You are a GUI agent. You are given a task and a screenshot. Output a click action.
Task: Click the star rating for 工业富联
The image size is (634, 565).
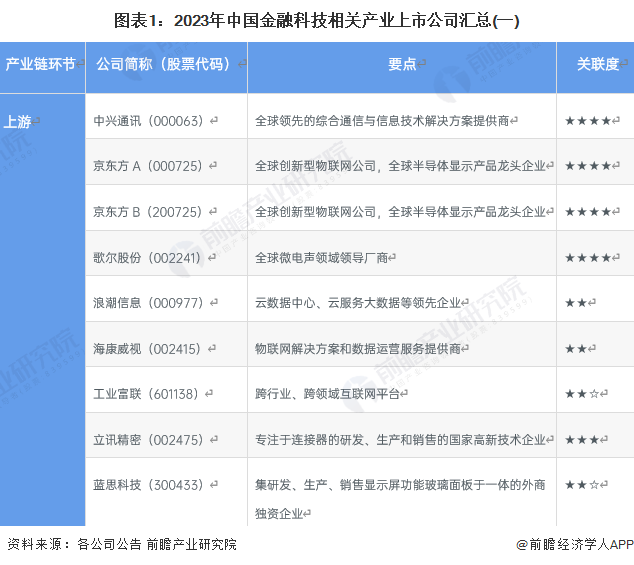coord(582,394)
